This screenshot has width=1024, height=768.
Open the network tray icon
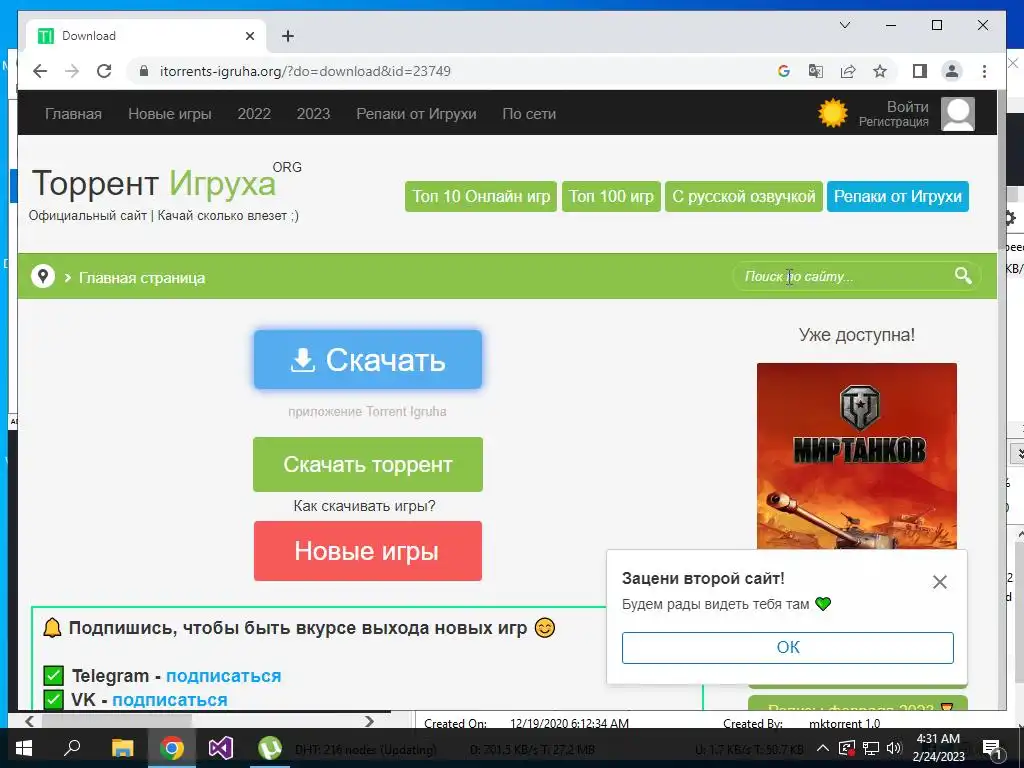pyautogui.click(x=871, y=748)
